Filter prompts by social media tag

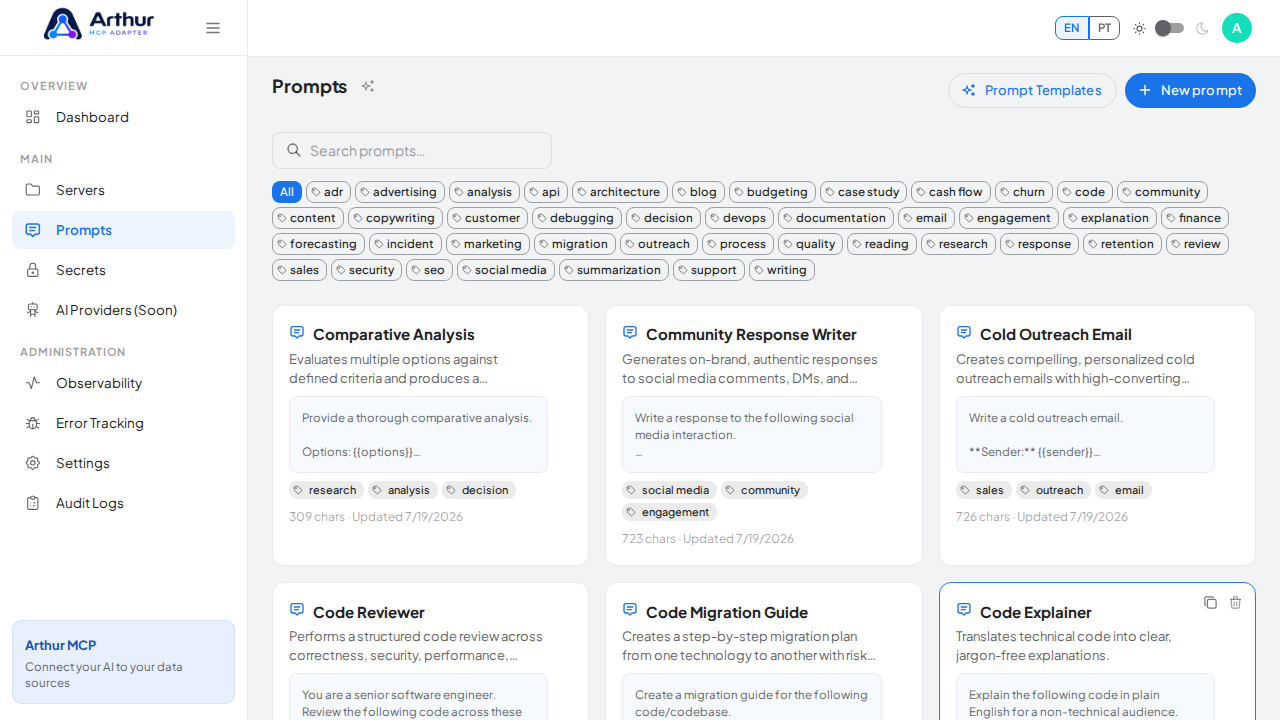(506, 270)
